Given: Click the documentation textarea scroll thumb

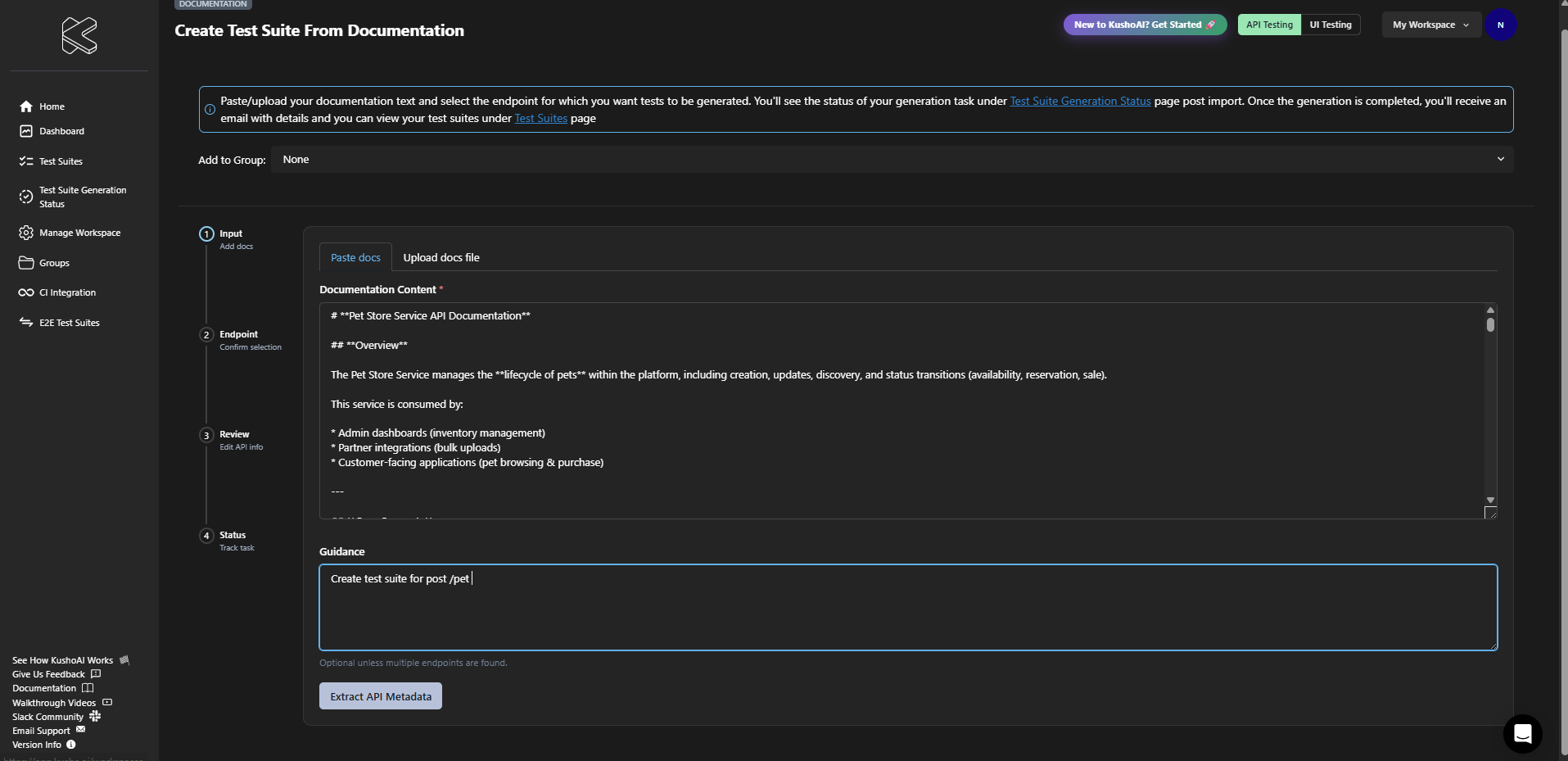Looking at the screenshot, I should point(1490,324).
